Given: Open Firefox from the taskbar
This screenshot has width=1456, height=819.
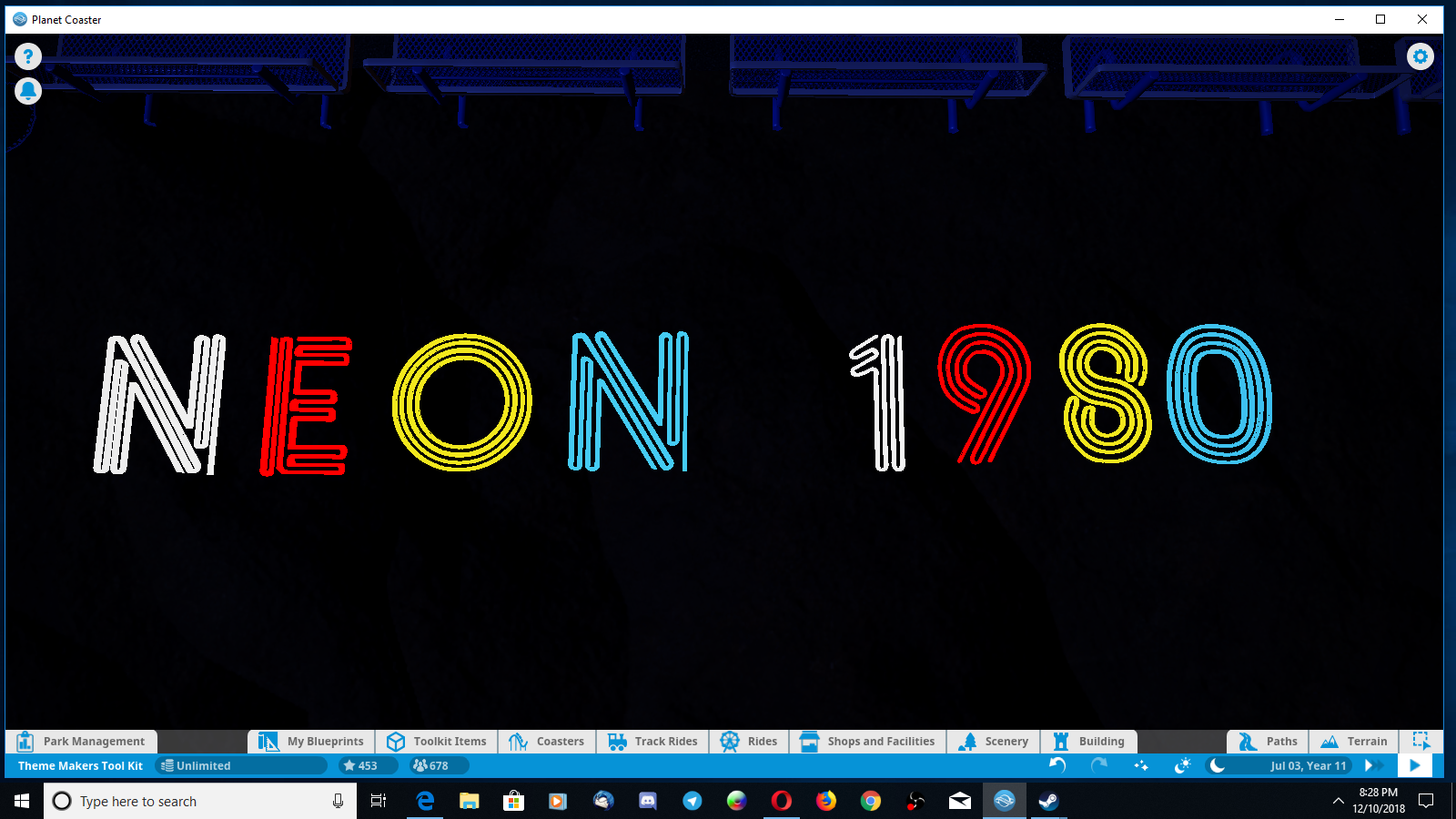Looking at the screenshot, I should tap(825, 801).
